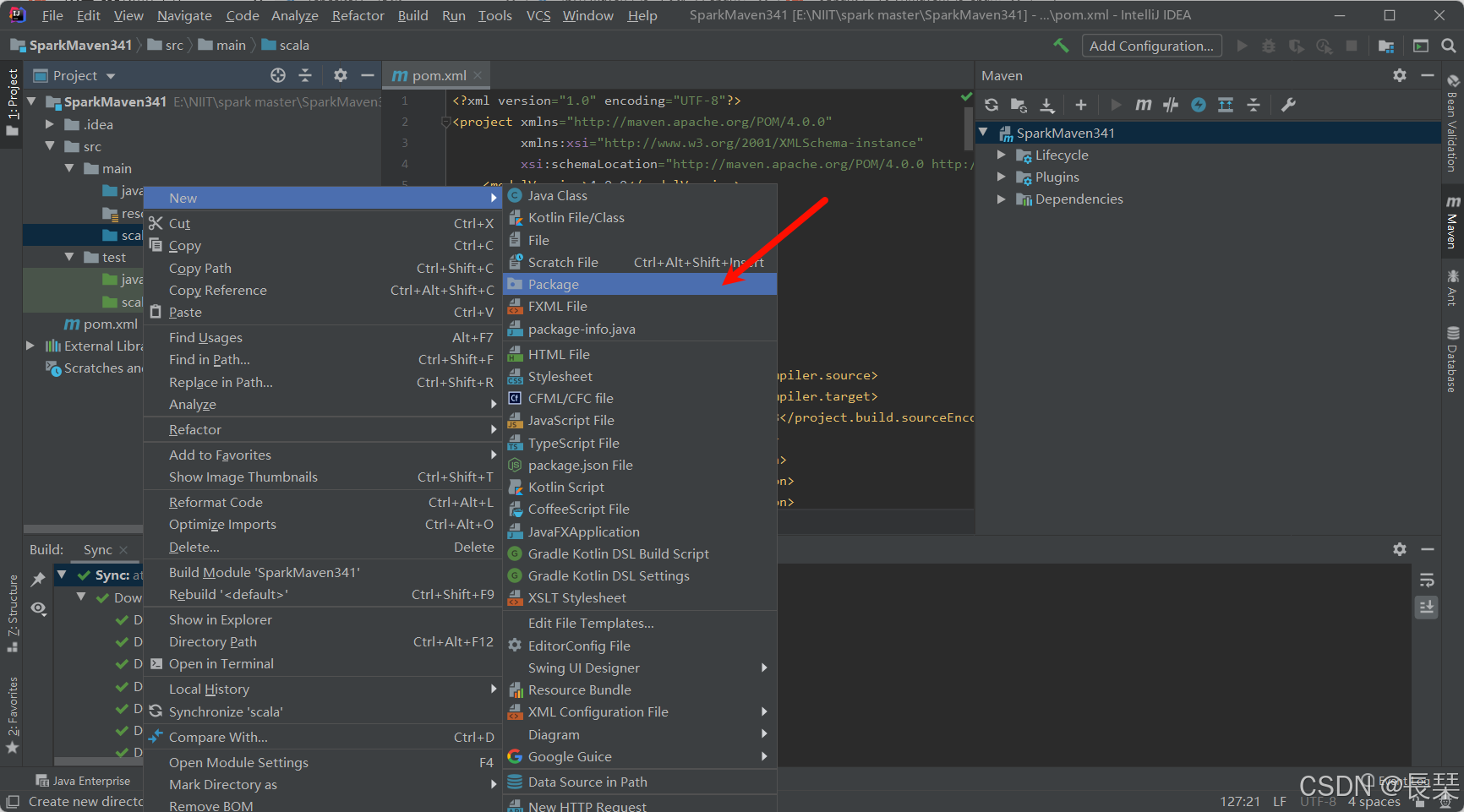Image resolution: width=1464 pixels, height=812 pixels.
Task: Collapse the src folder in Project tree
Action: 49,146
